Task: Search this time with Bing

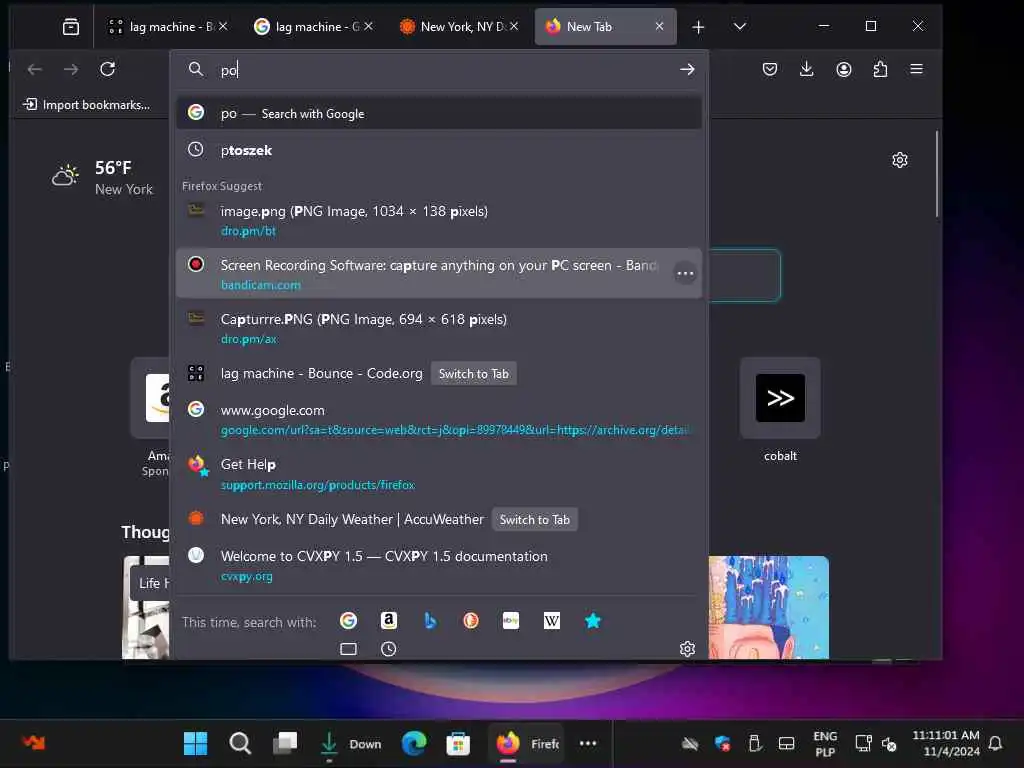Action: pos(430,620)
